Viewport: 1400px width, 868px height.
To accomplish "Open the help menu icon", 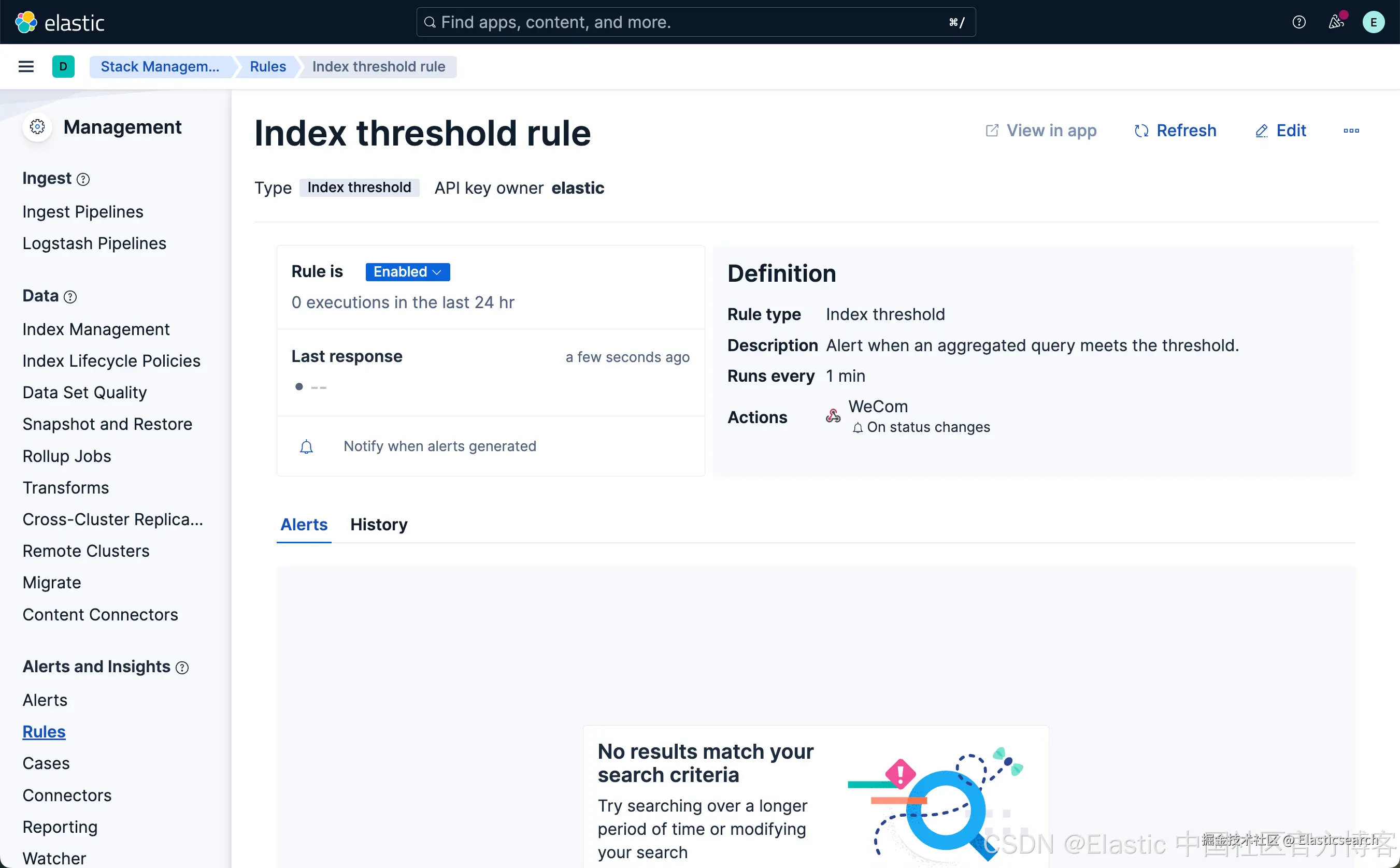I will 1299,22.
